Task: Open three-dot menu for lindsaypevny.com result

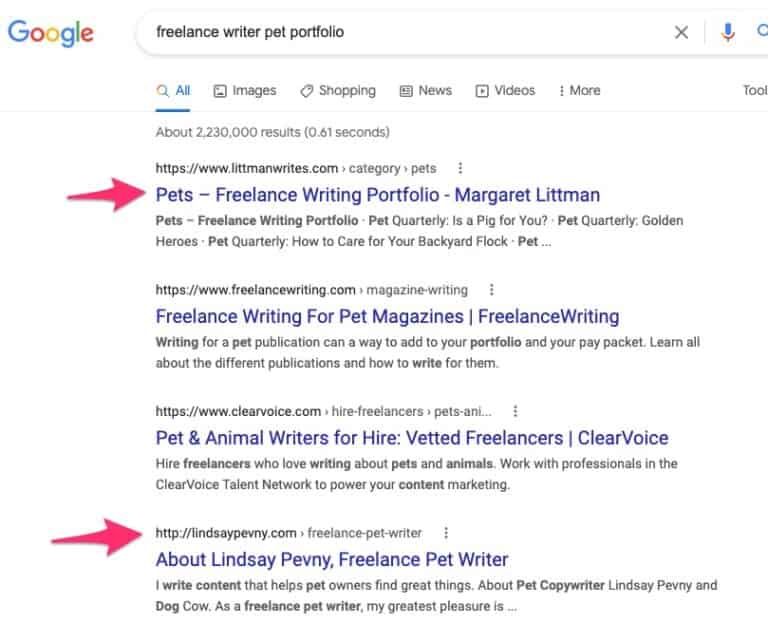Action: point(446,532)
